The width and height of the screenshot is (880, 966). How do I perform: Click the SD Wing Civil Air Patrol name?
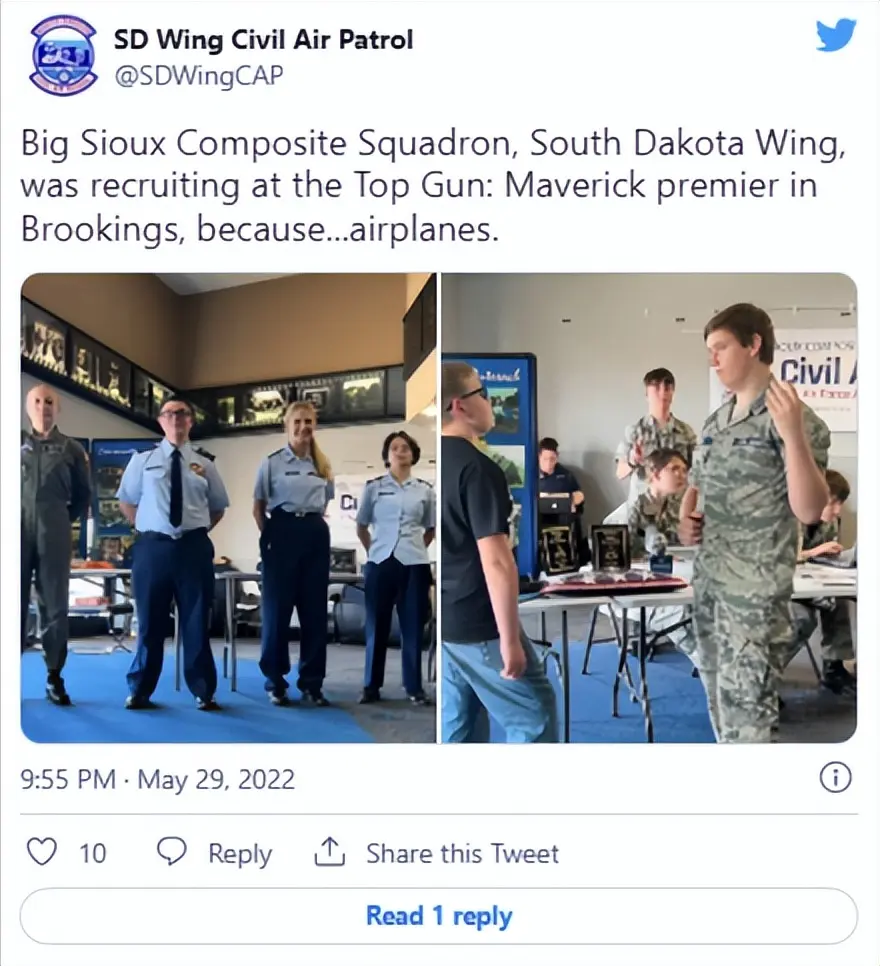(x=263, y=40)
